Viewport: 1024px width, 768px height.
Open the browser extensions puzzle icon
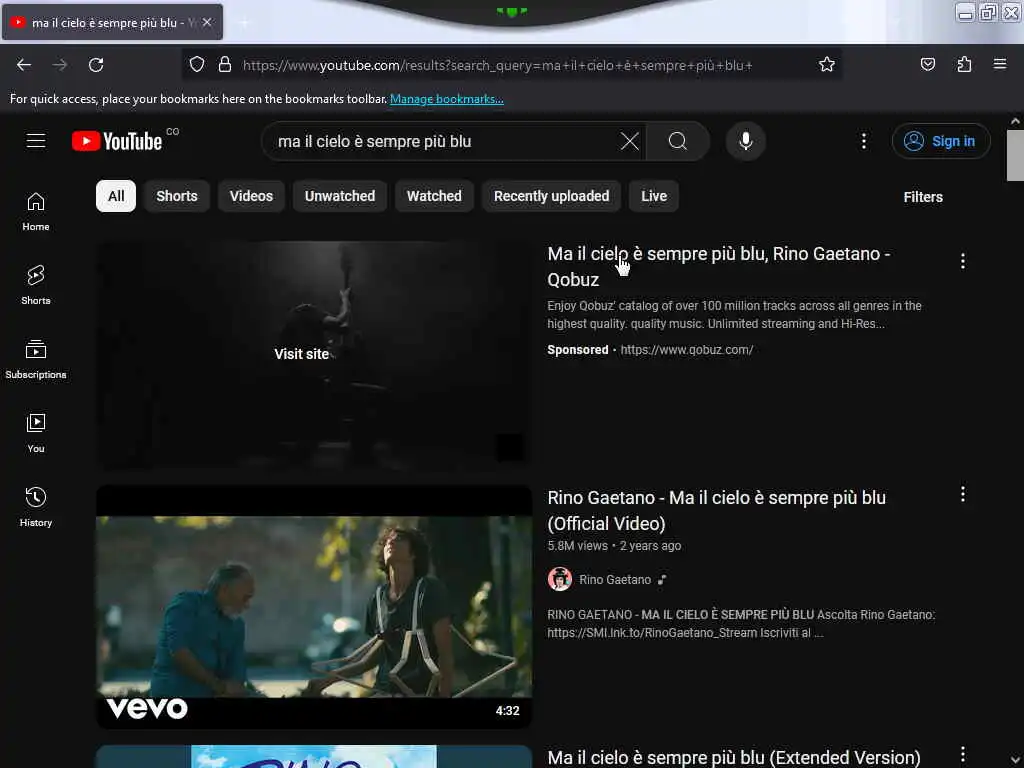pos(964,64)
